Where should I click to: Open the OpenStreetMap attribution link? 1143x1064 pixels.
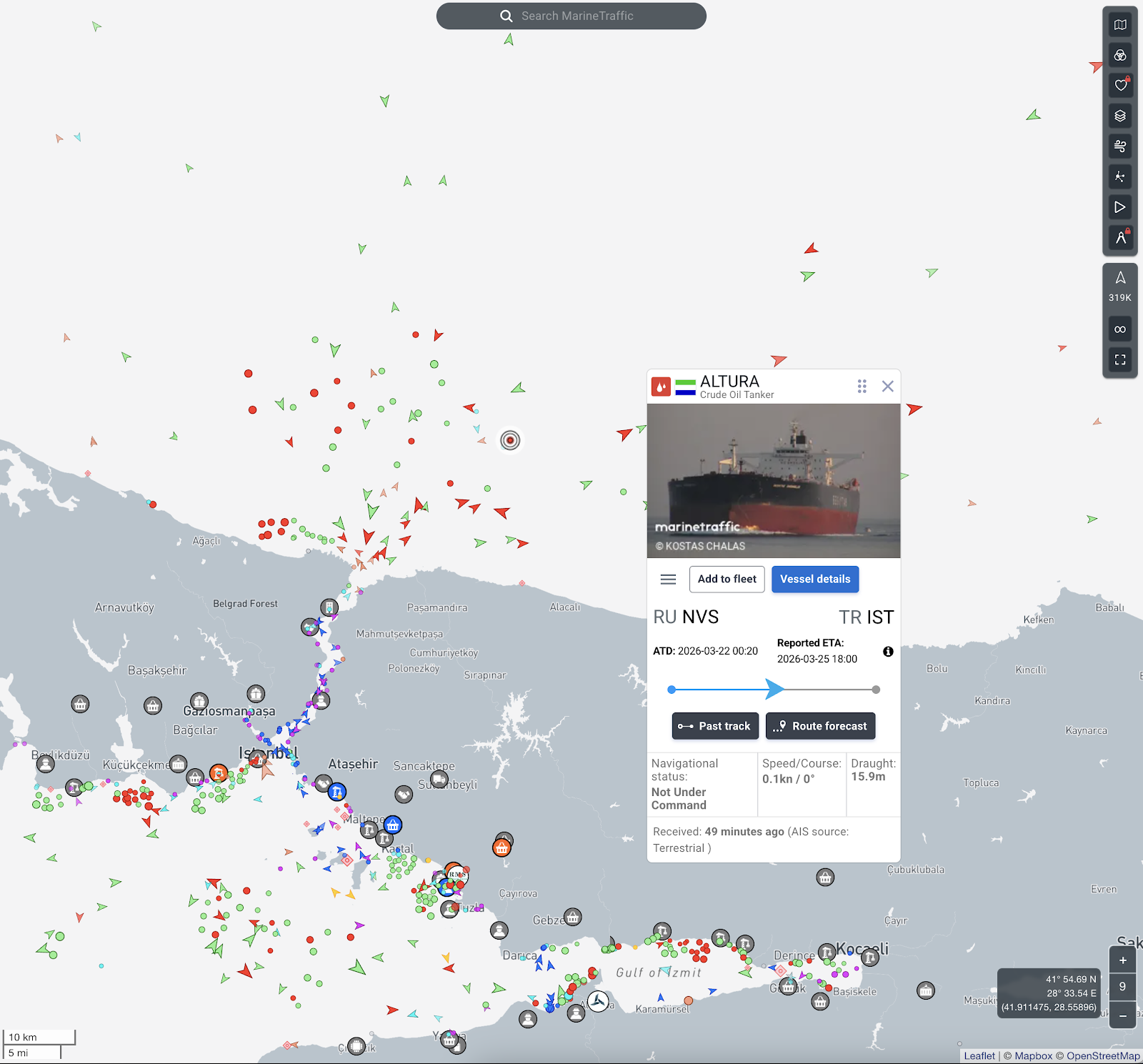pyautogui.click(x=1103, y=1056)
